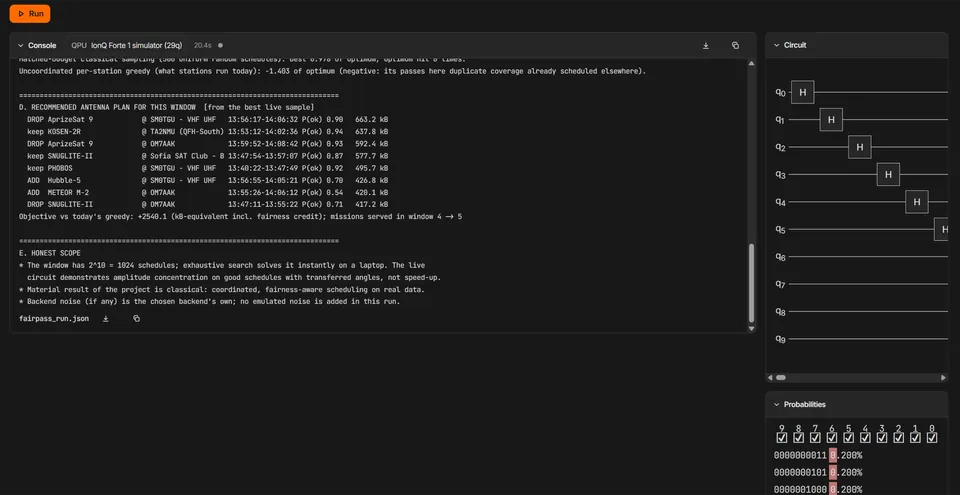Copy the console output
960x495 pixels.
[x=735, y=45]
